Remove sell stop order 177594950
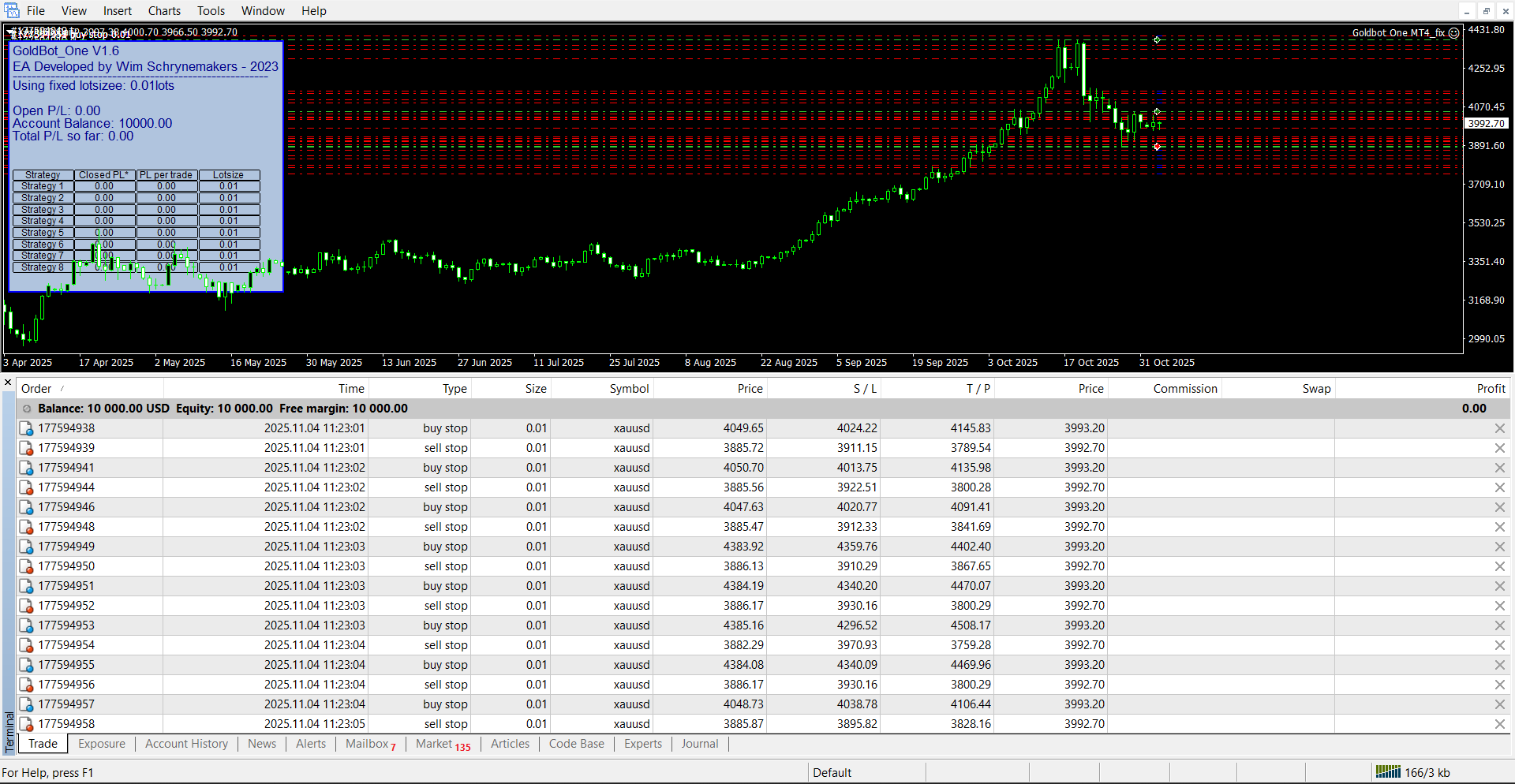The width and height of the screenshot is (1515, 784). coord(1499,566)
